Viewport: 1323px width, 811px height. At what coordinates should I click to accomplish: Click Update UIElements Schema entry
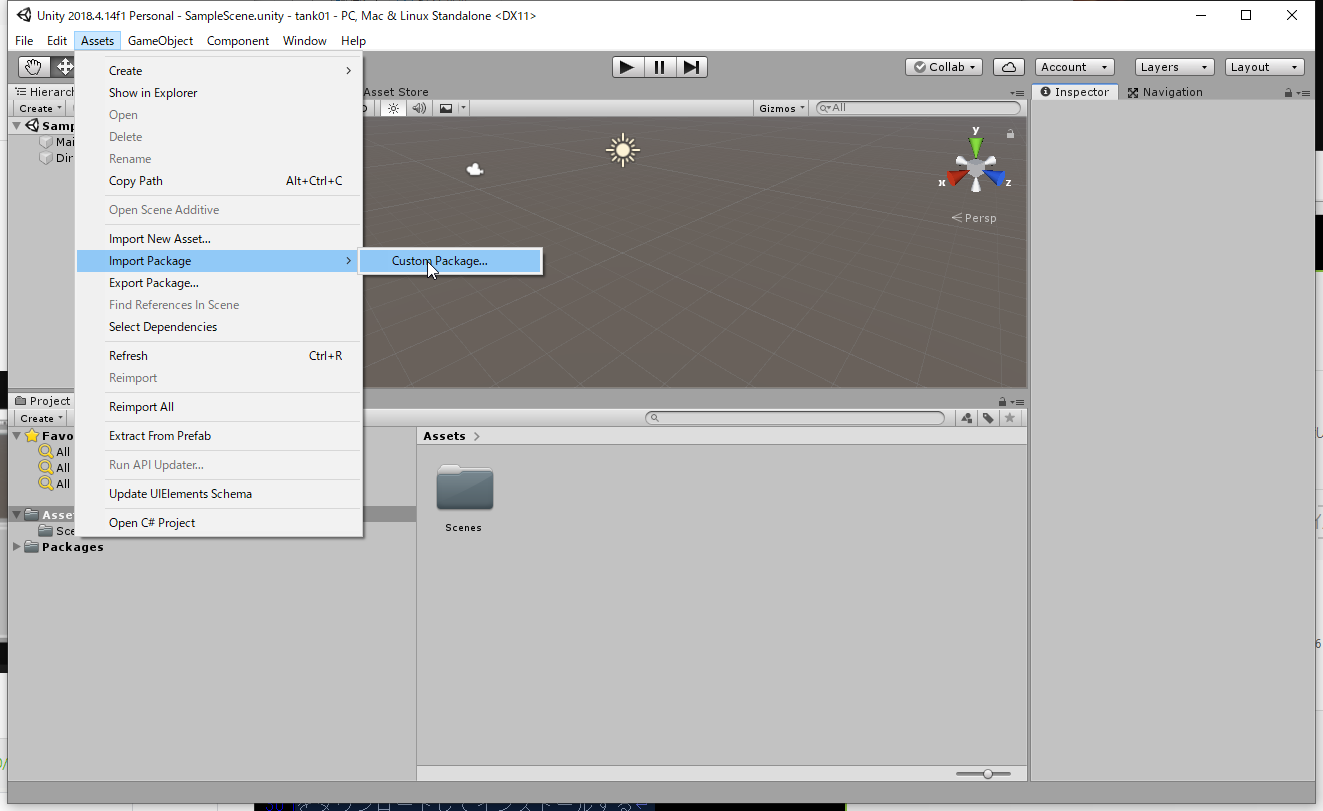coord(219,494)
